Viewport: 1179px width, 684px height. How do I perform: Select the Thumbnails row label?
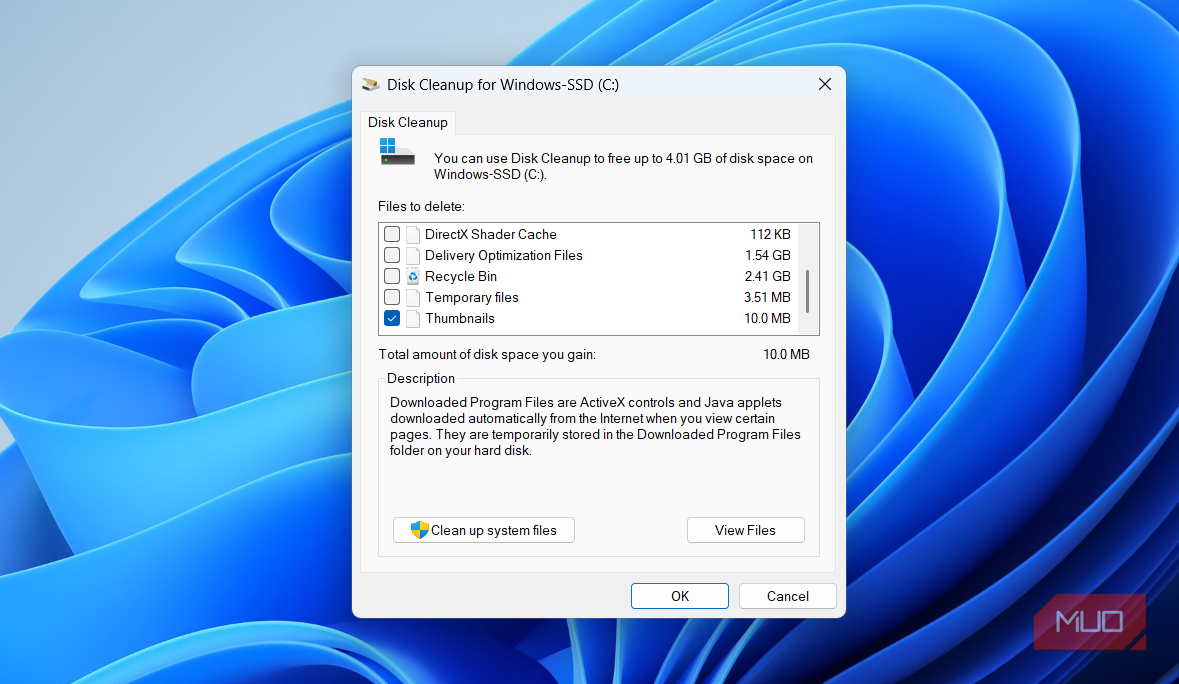(x=459, y=319)
